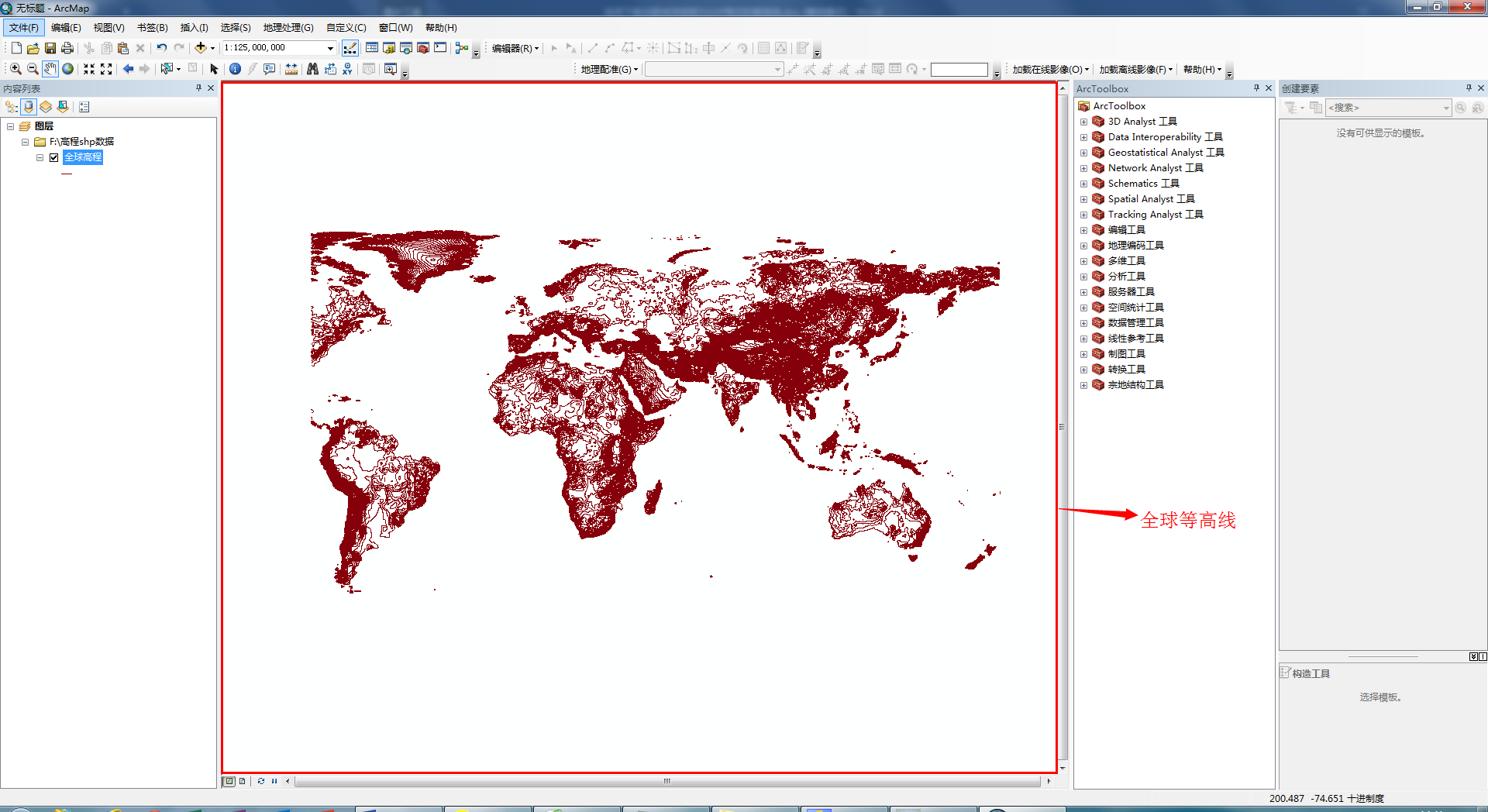
Task: Open the 窗口(W) menu
Action: click(395, 27)
